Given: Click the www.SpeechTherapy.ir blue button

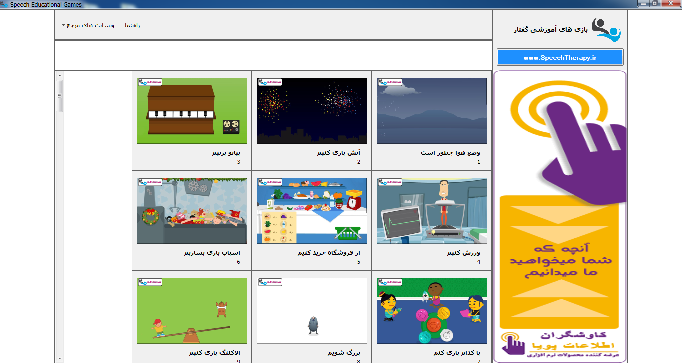Looking at the screenshot, I should (560, 57).
